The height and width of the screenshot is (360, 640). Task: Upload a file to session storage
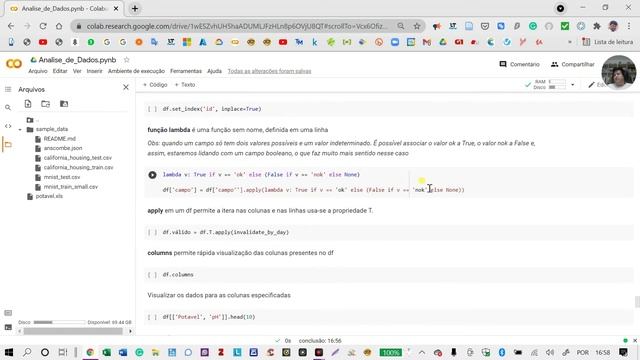coord(28,104)
